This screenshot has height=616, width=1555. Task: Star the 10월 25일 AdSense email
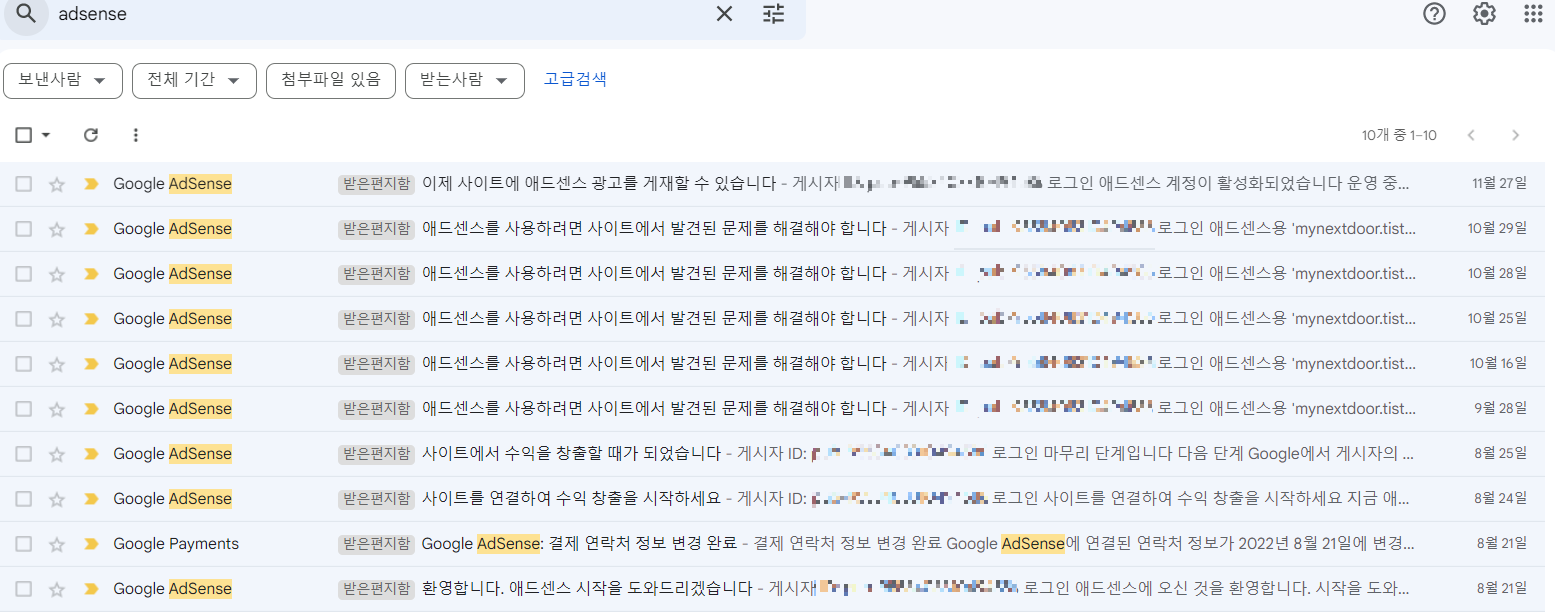57,319
